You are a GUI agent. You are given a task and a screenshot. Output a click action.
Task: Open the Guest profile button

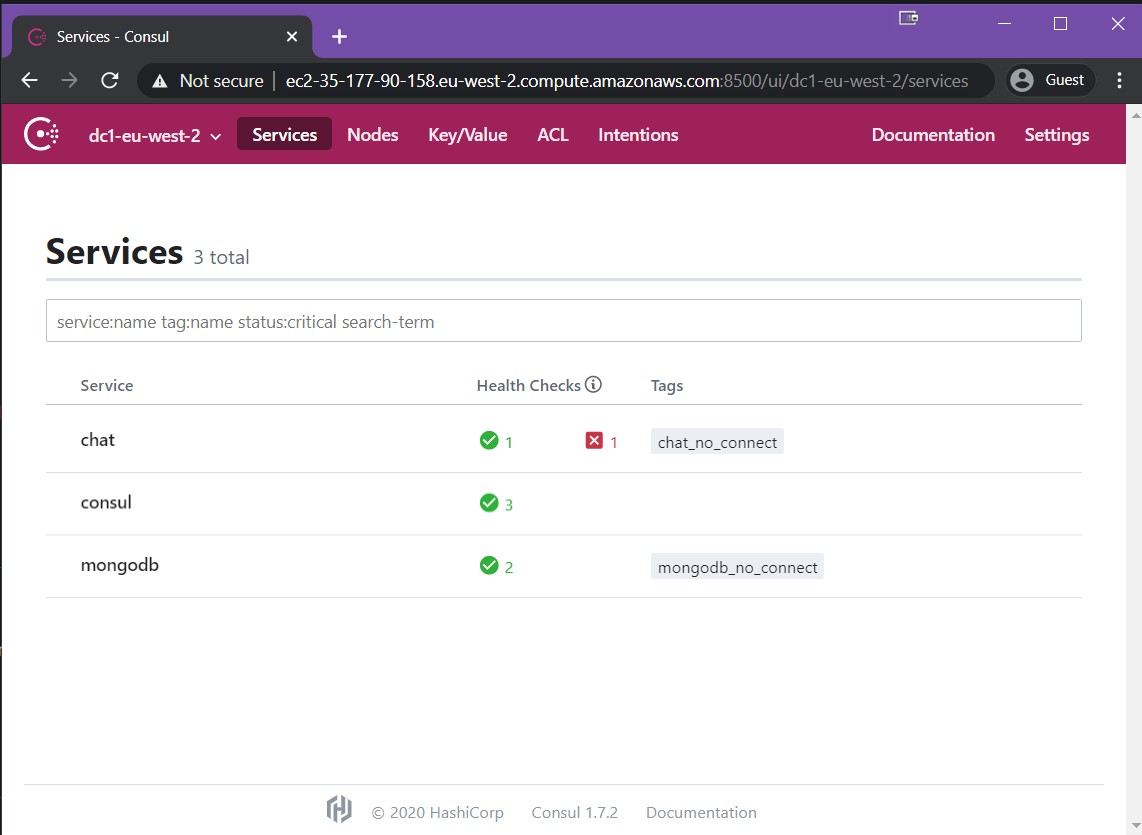coord(1049,80)
